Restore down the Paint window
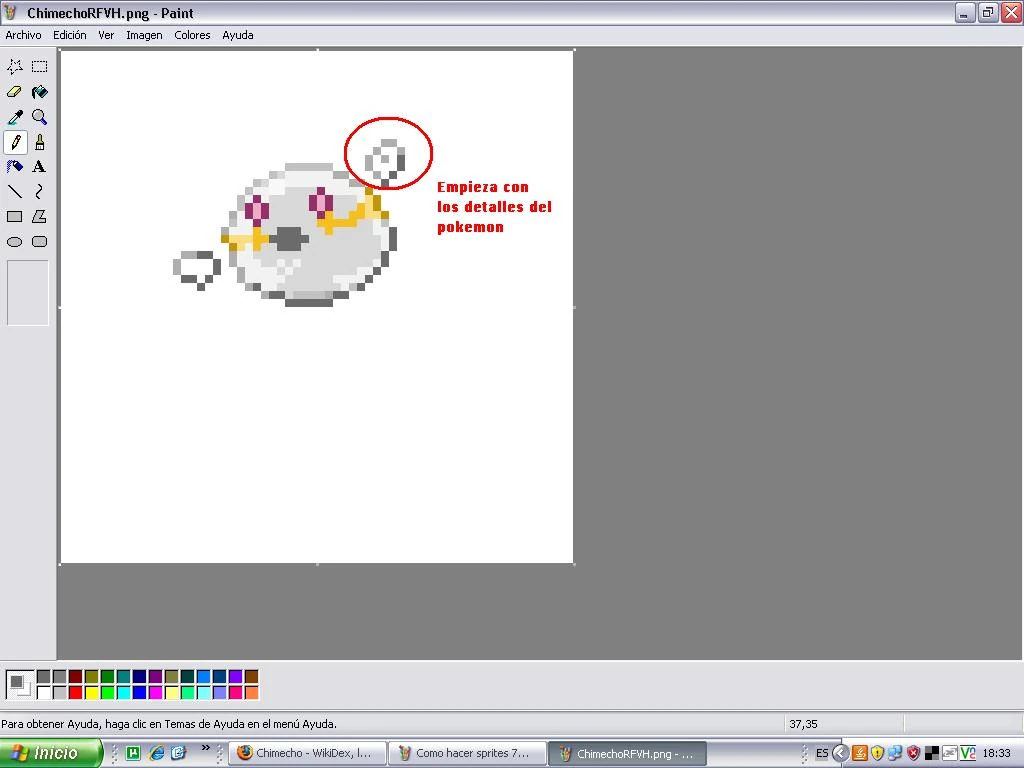Image resolution: width=1024 pixels, height=768 pixels. point(988,12)
